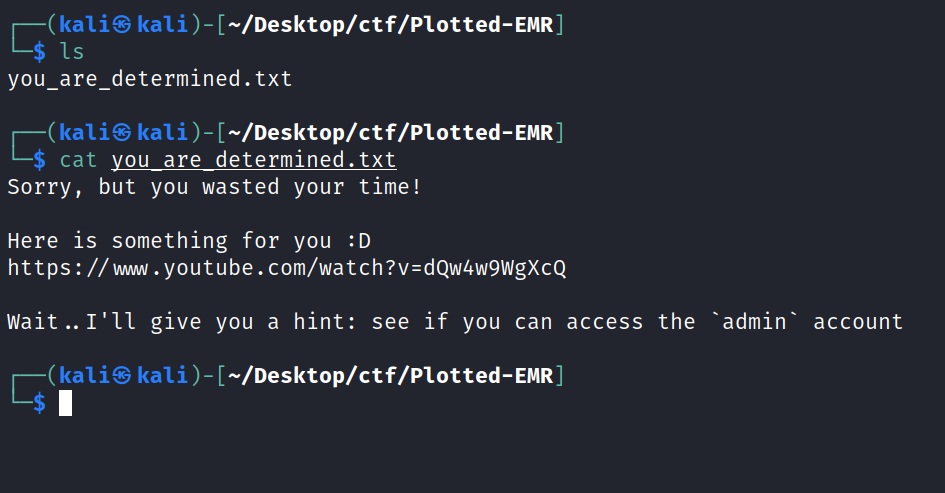Click the Kali skull symbol in the first prompt
Image resolution: width=945 pixels, height=493 pixels.
[122, 24]
